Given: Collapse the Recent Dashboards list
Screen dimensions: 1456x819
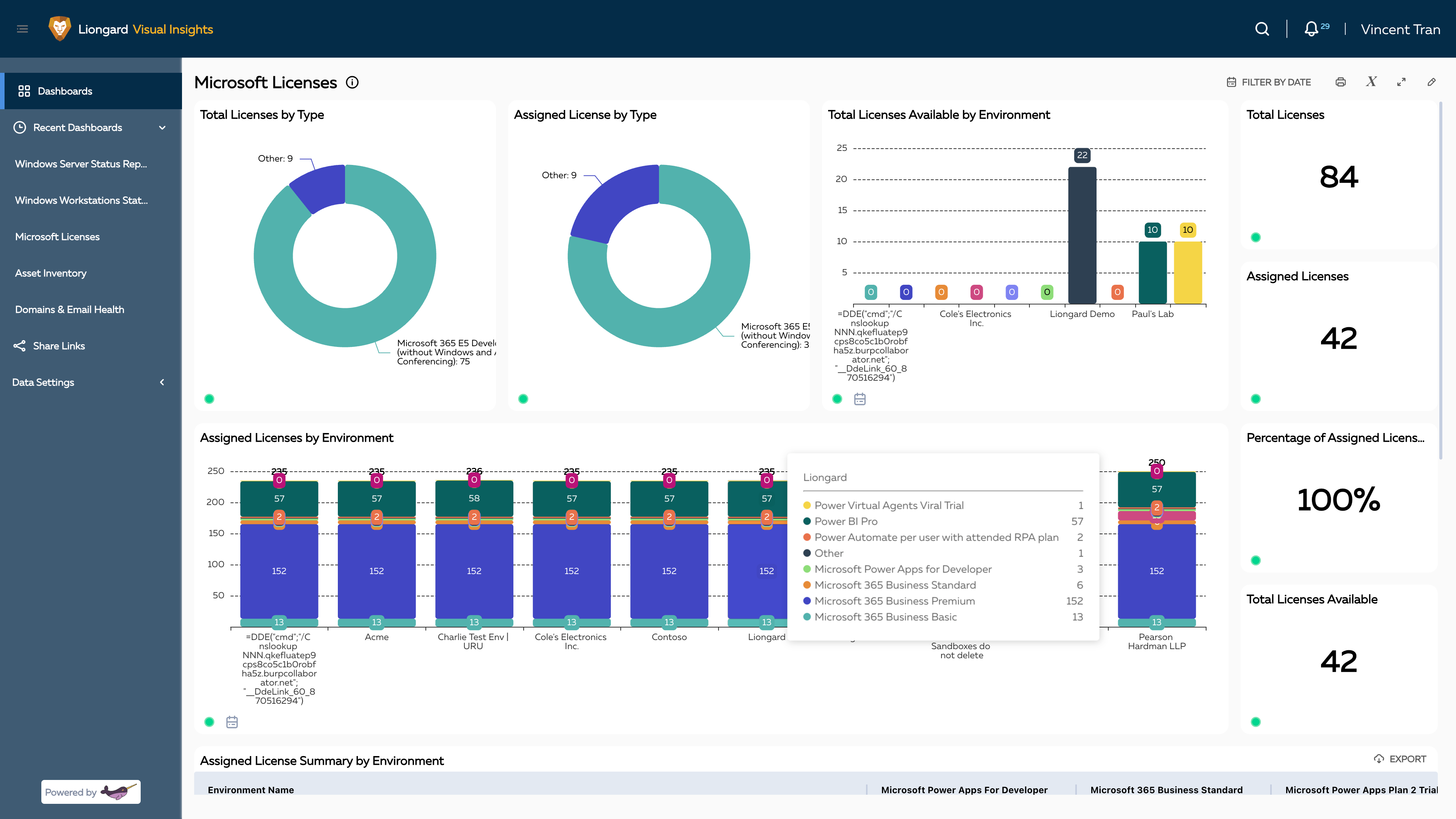Looking at the screenshot, I should (162, 128).
